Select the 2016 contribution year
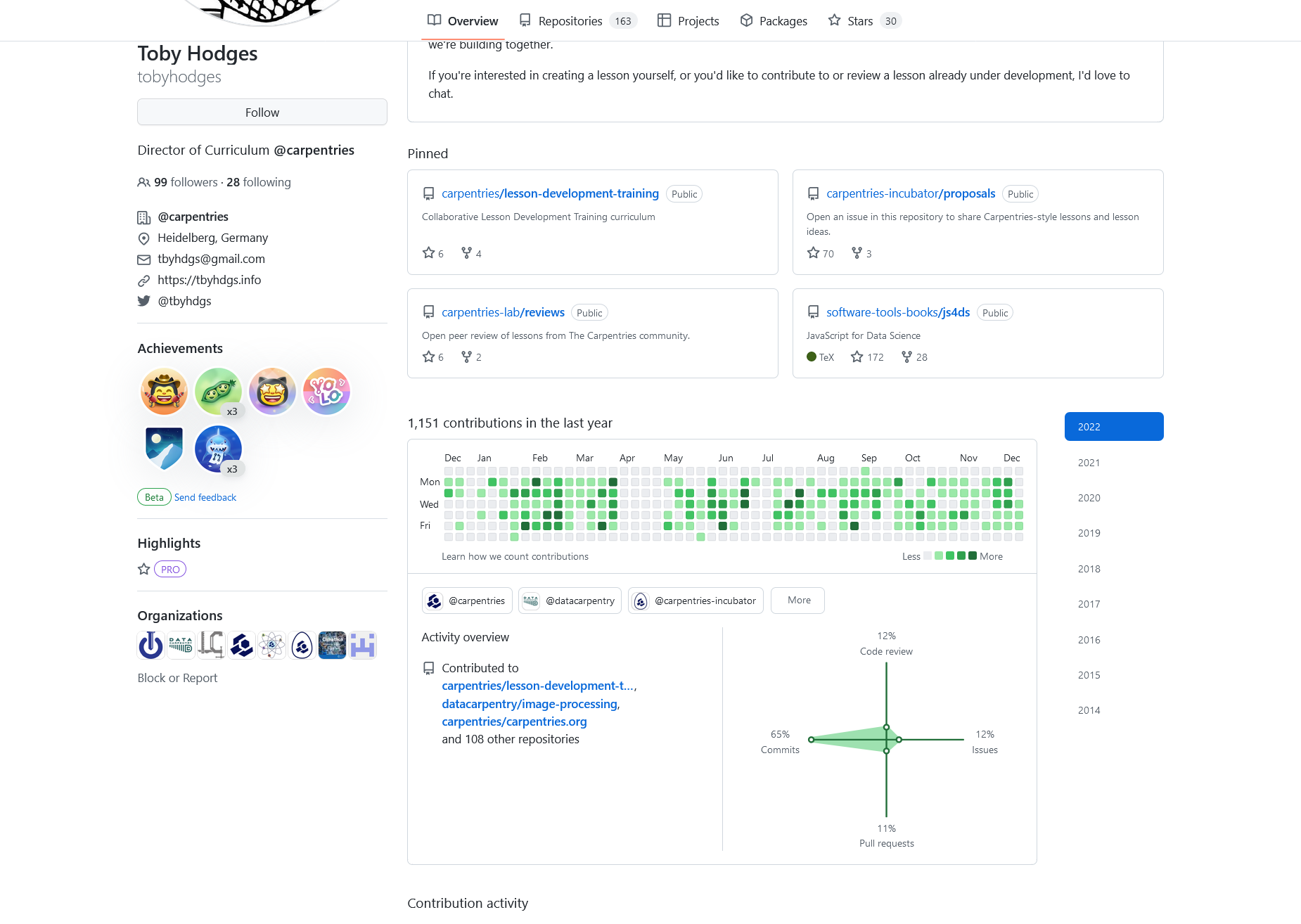Image resolution: width=1301 pixels, height=924 pixels. point(1114,640)
